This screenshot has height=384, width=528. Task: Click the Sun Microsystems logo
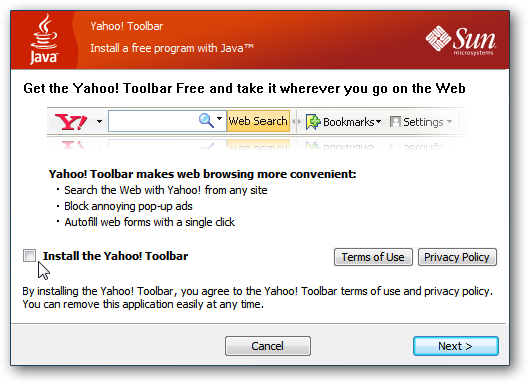461,40
